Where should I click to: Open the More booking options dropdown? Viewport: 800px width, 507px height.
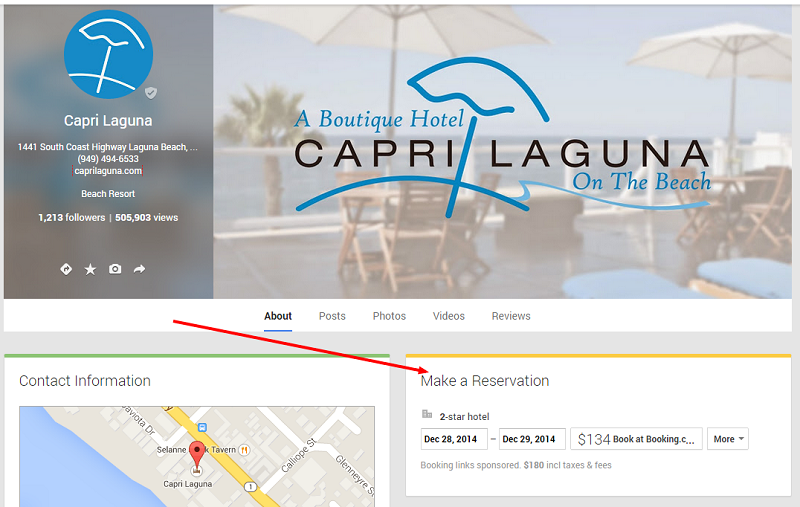pos(728,439)
